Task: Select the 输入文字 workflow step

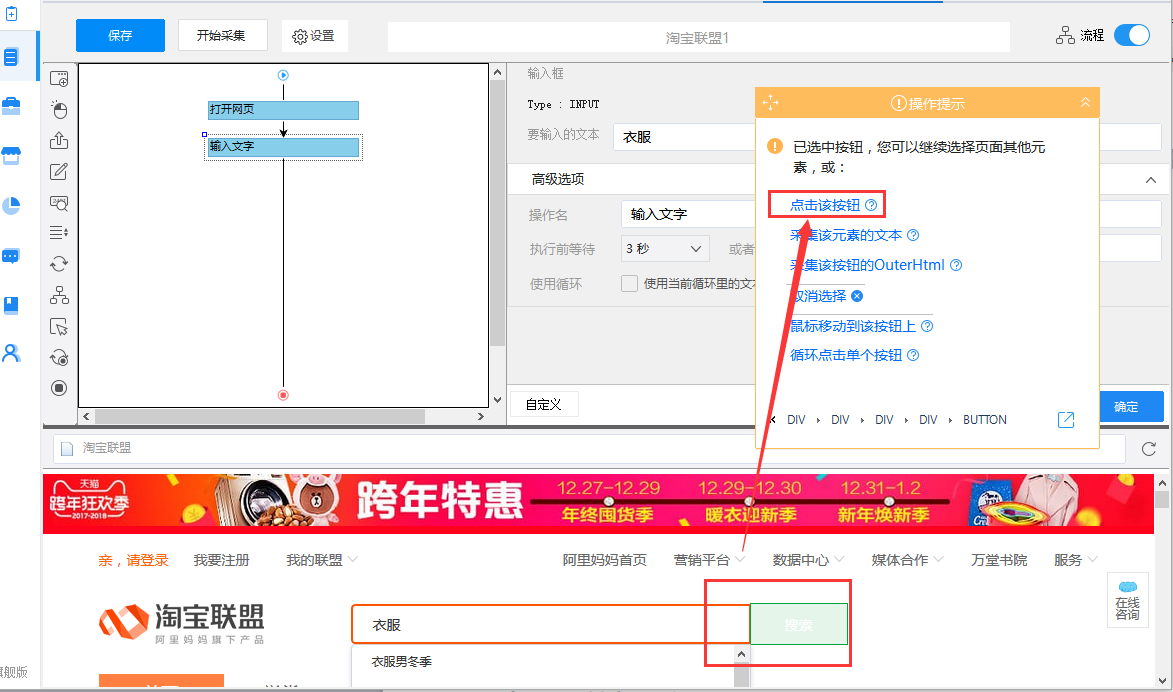Action: (x=283, y=147)
